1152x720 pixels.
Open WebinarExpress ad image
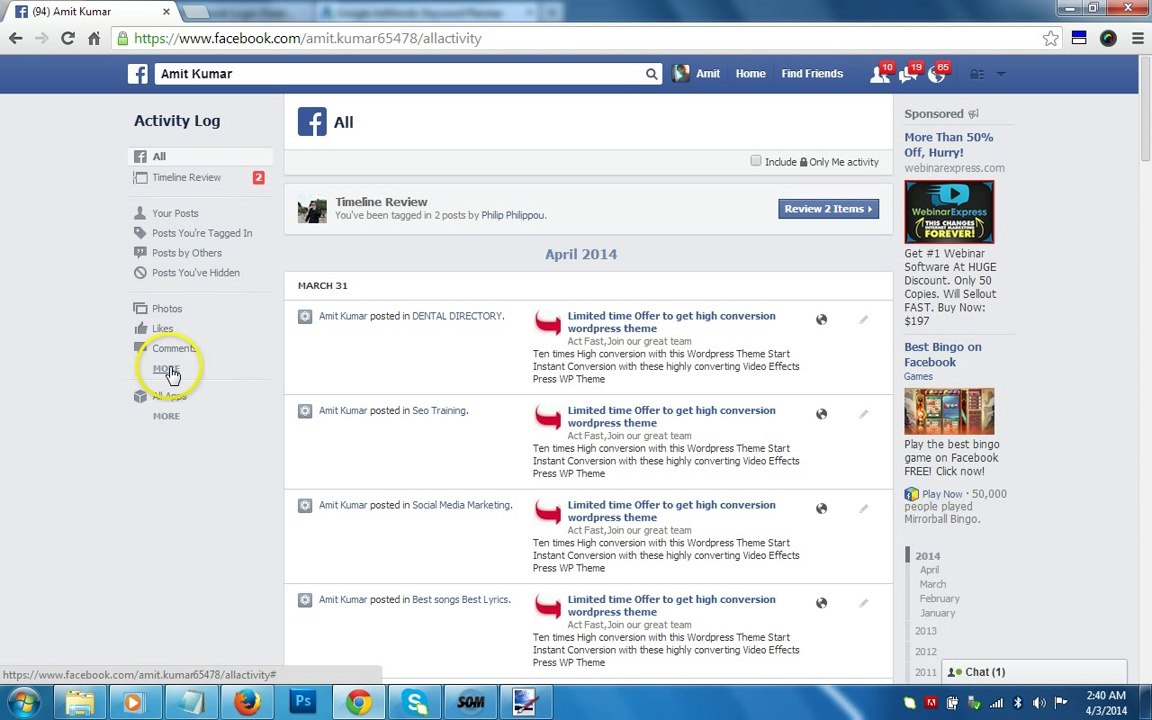pyautogui.click(x=949, y=212)
